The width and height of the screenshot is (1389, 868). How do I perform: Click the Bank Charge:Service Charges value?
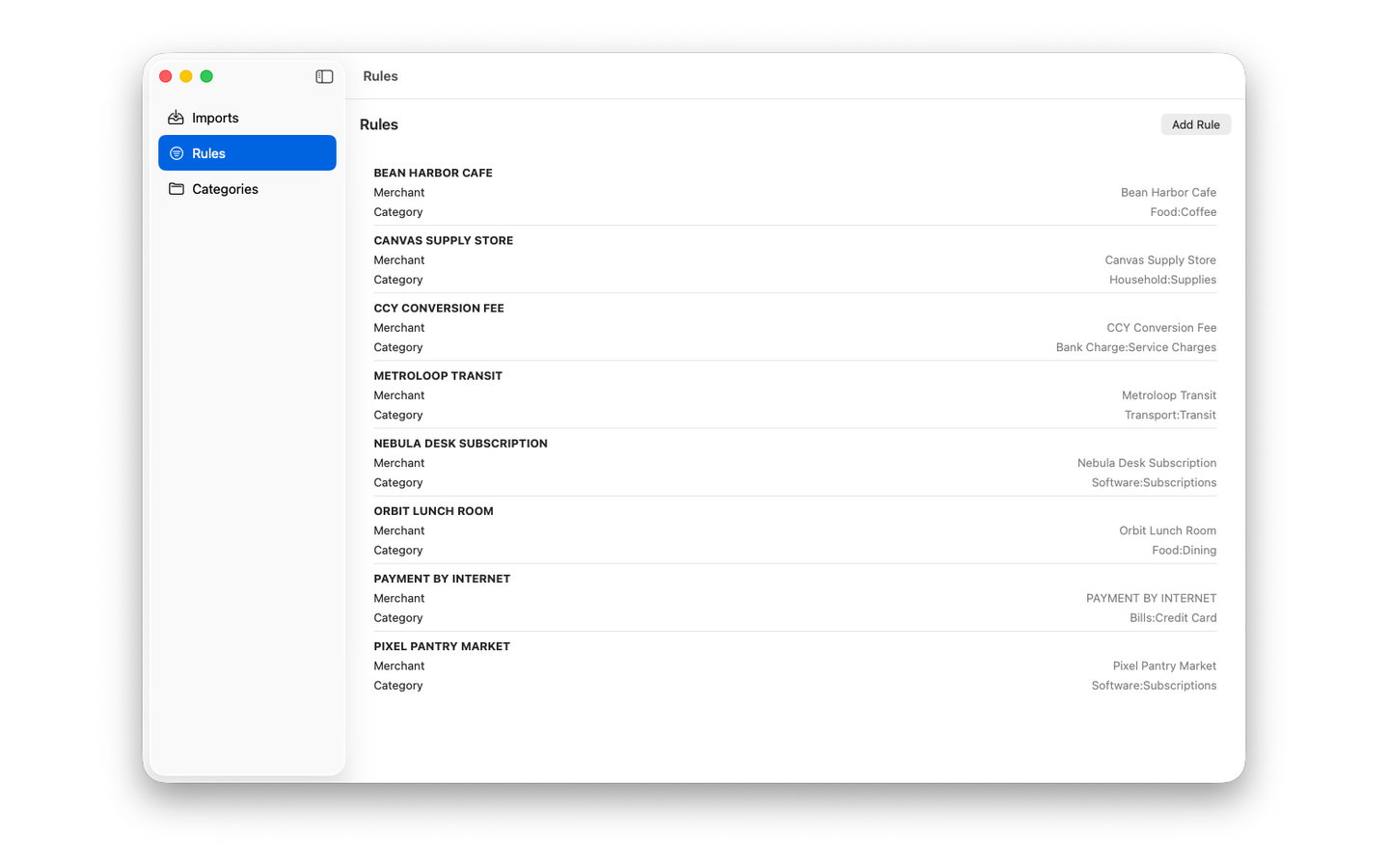click(1136, 347)
